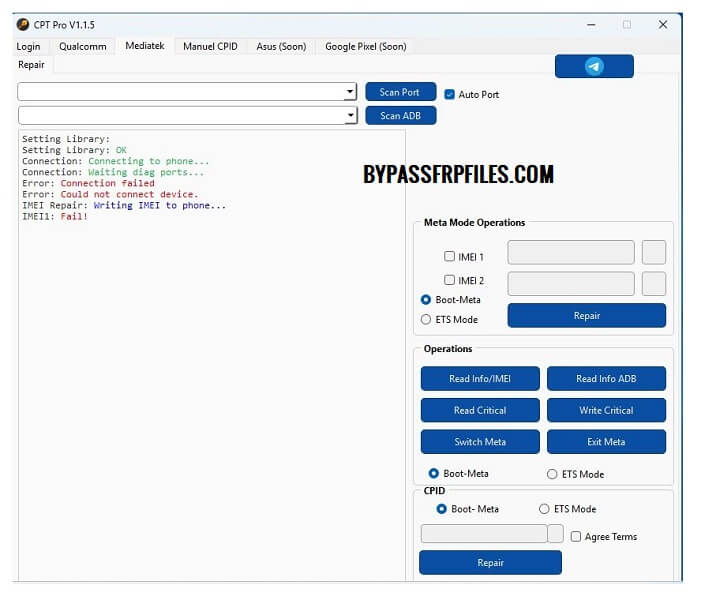Screen dimensions: 701x600
Task: Select Boot-Meta radio in Operations group
Action: (434, 473)
